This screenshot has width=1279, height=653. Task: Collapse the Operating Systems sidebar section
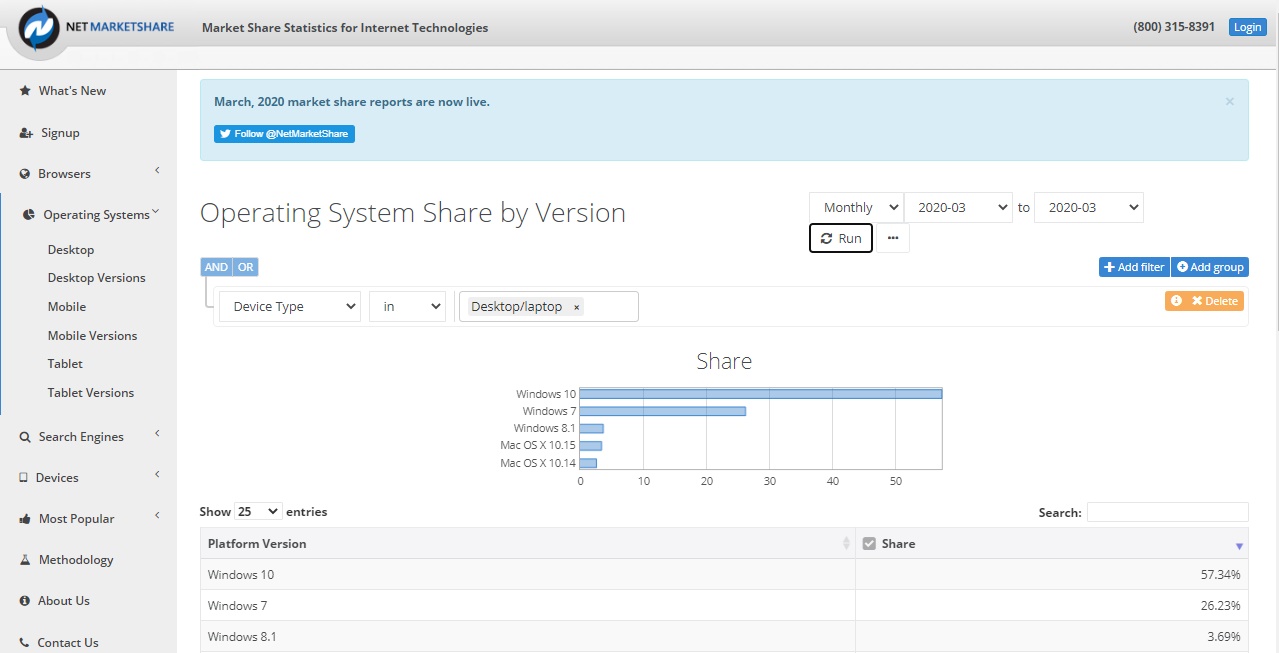[156, 212]
